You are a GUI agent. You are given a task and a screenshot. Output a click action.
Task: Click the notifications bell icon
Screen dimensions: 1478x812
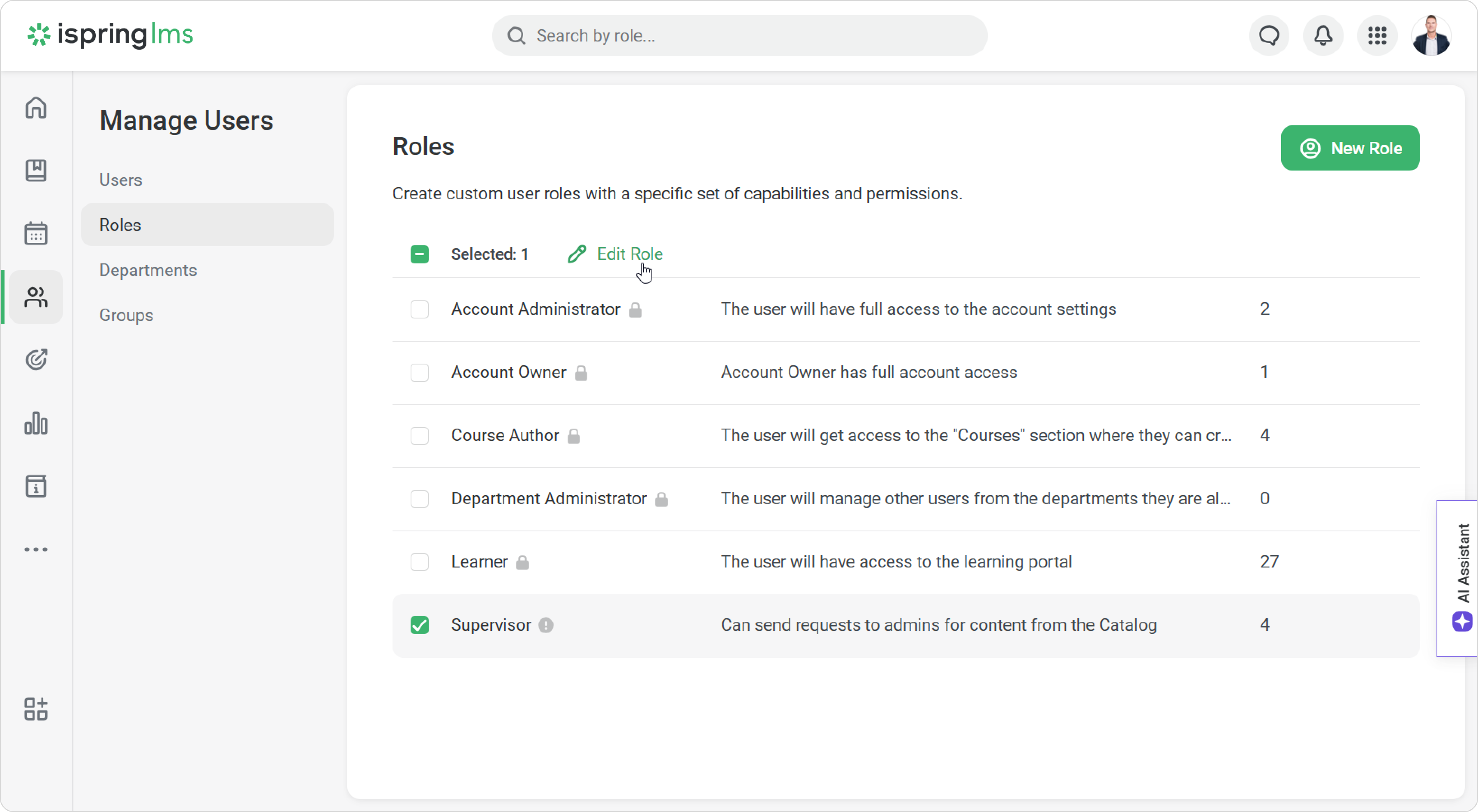click(x=1323, y=36)
